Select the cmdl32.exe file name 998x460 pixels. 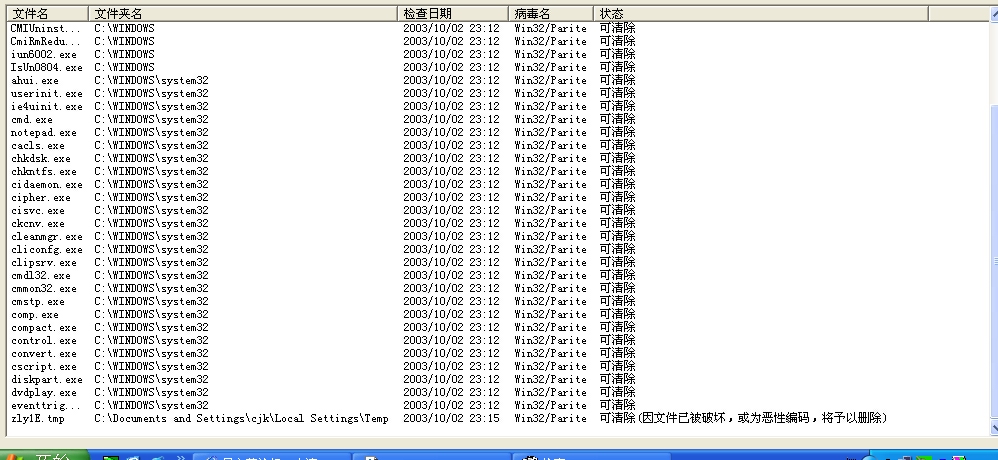(x=41, y=275)
